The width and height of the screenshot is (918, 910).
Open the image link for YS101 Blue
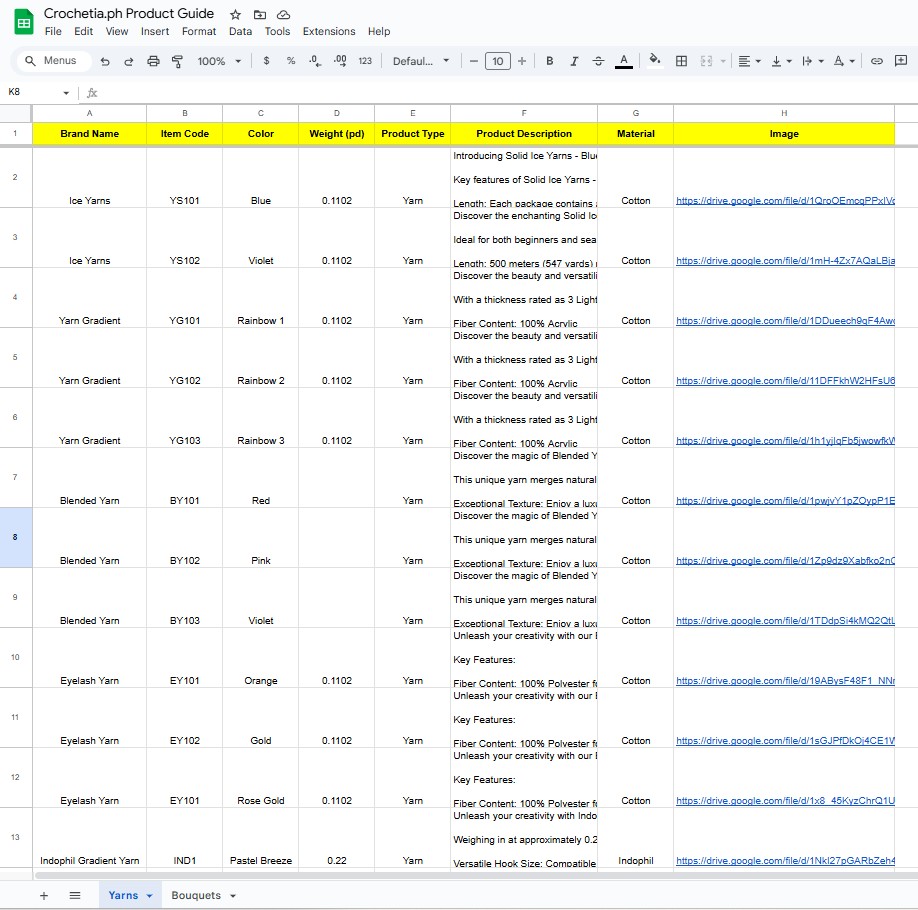785,200
